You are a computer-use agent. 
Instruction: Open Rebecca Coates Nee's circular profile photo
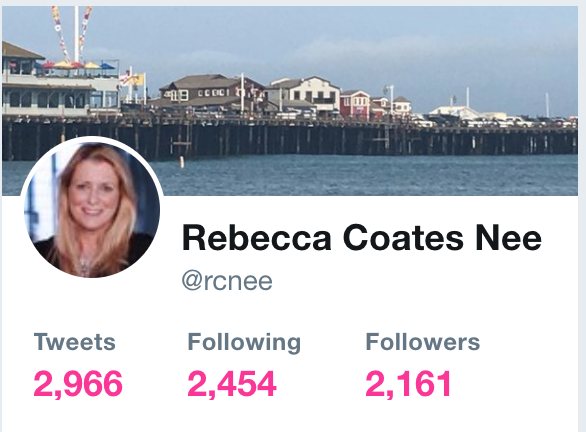point(92,209)
